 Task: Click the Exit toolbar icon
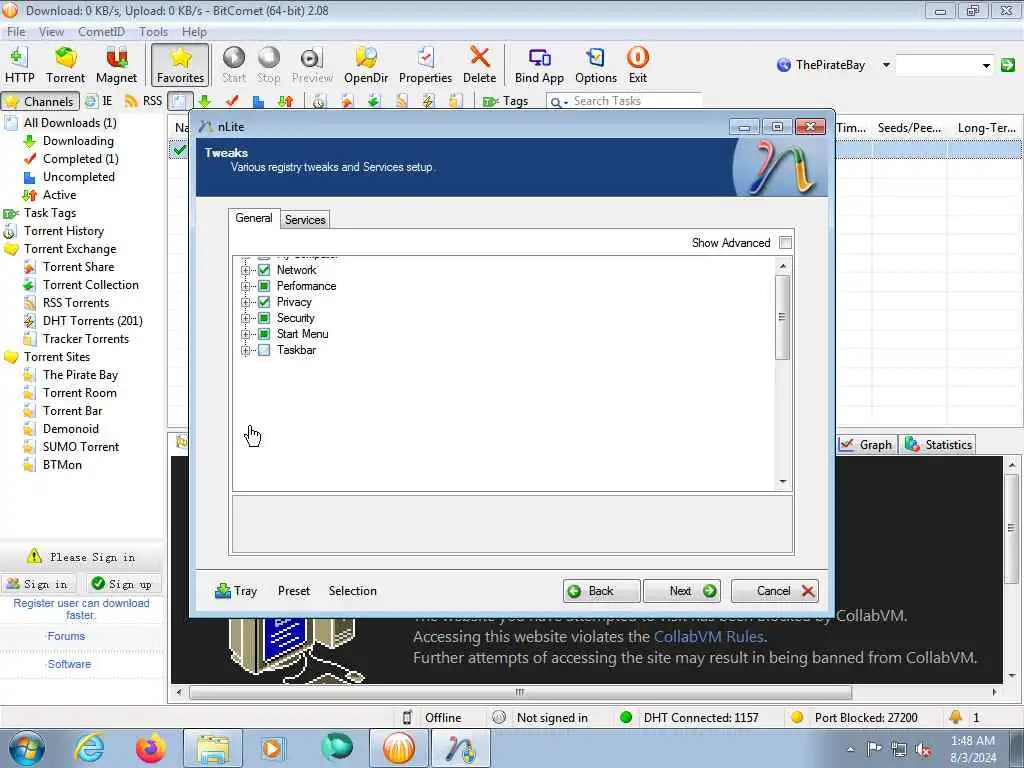(637, 65)
